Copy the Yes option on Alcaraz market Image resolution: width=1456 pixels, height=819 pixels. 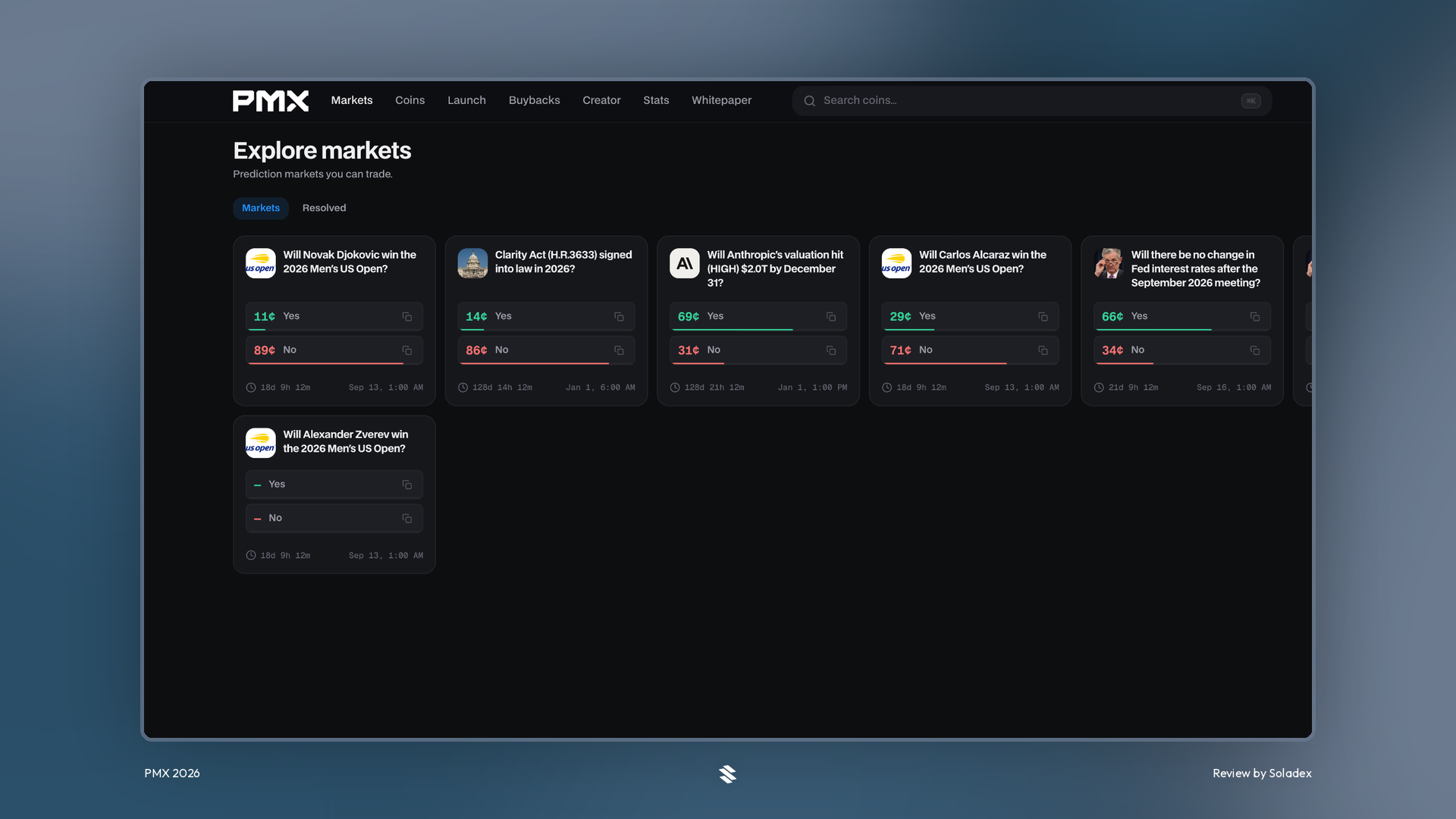click(x=1043, y=317)
